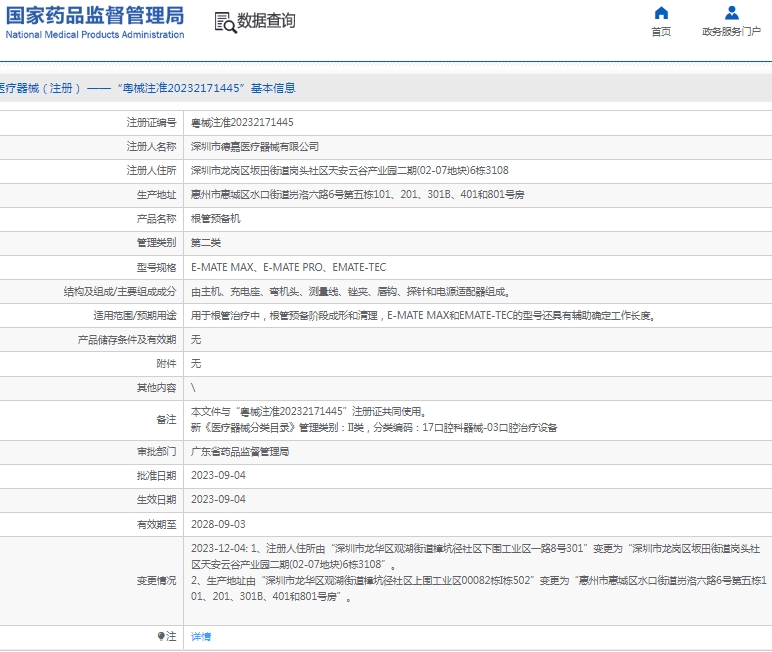Click the 审批部门 field label
This screenshot has height=652, width=772.
pos(156,452)
